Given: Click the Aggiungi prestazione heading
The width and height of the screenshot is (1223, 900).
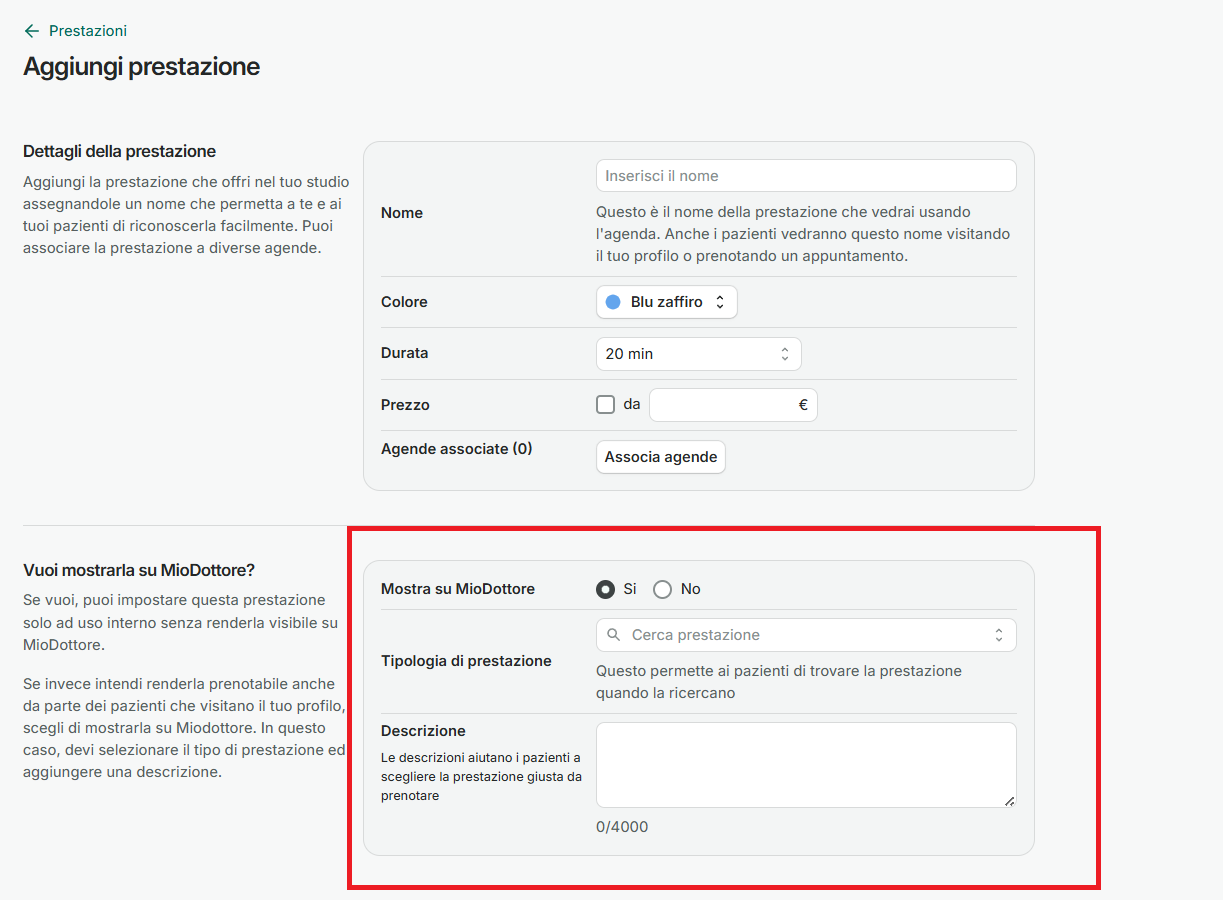Looking at the screenshot, I should [142, 67].
